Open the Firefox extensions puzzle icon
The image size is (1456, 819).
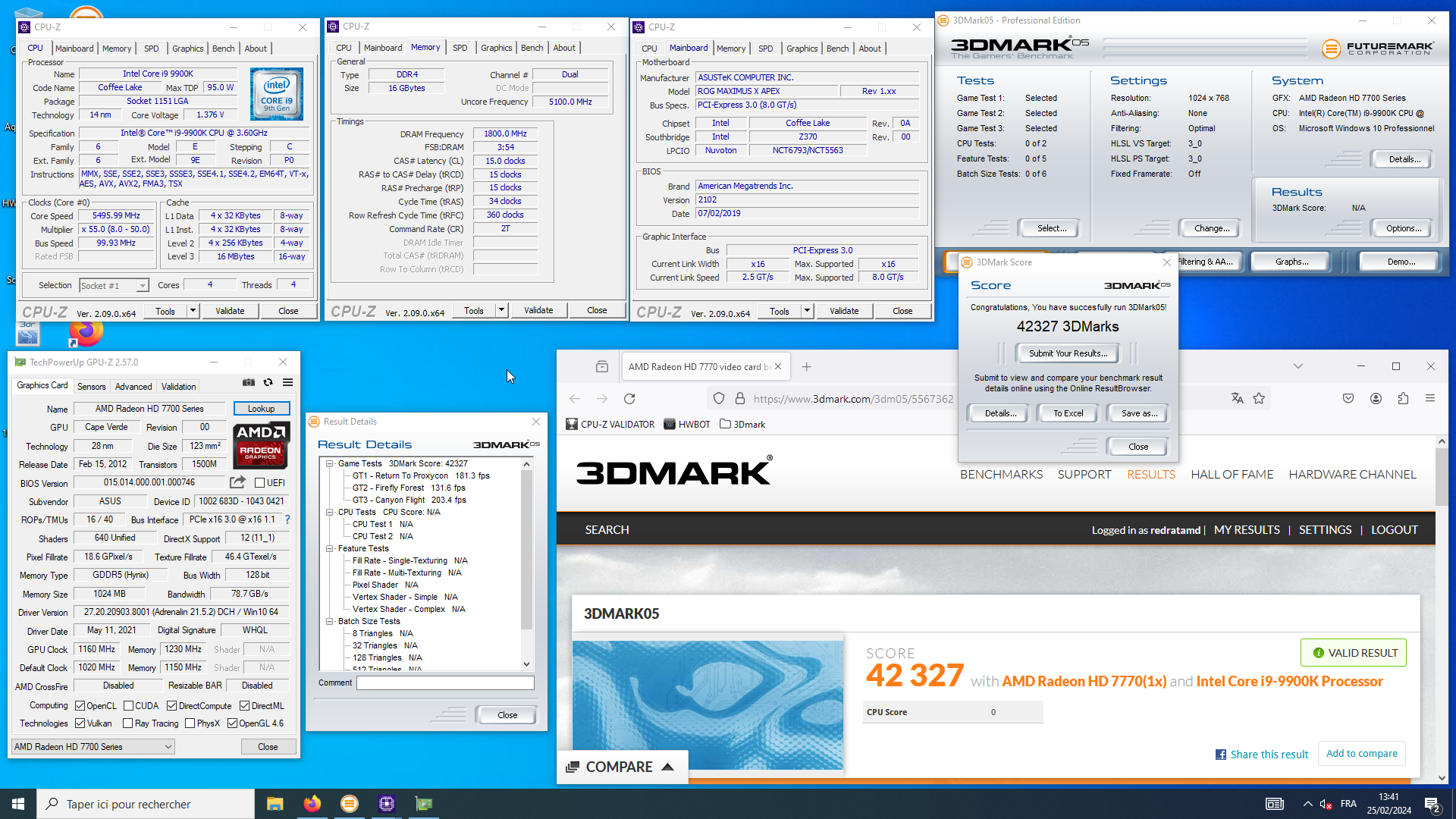coord(1403,398)
